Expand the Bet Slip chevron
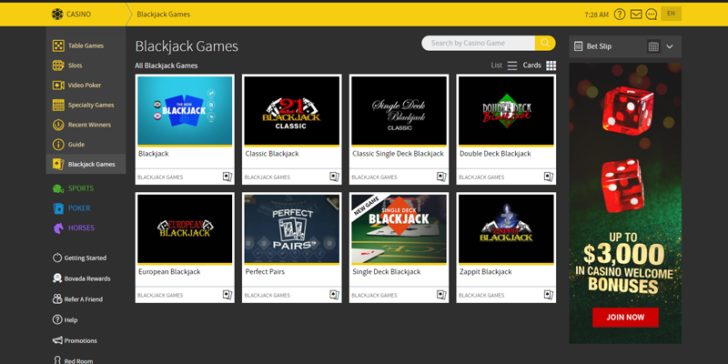The height and width of the screenshot is (364, 728). [670, 46]
